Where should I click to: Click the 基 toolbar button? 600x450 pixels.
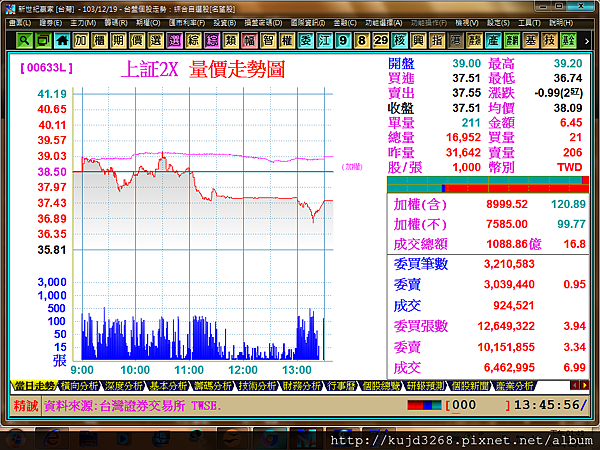pyautogui.click(x=530, y=40)
